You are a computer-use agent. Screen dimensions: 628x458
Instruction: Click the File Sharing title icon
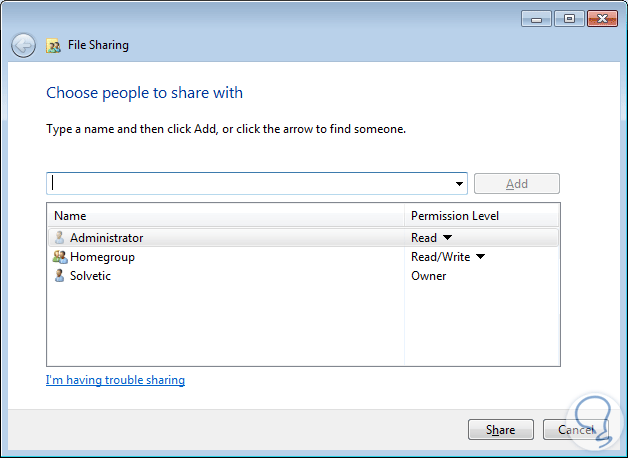click(x=53, y=46)
